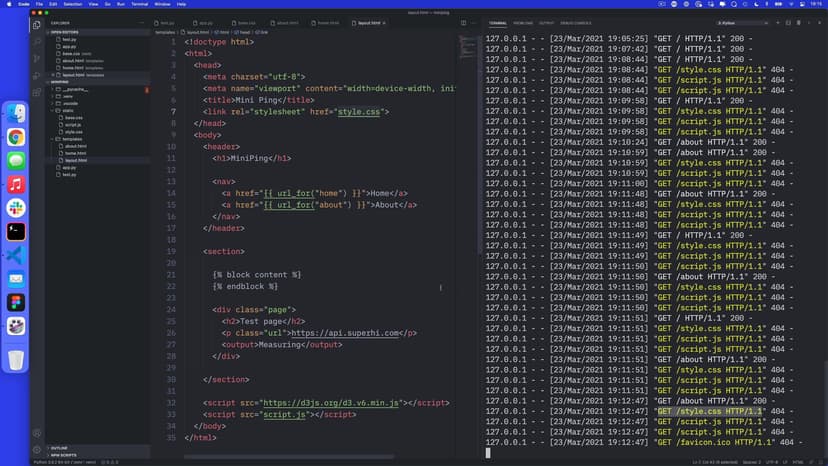
Task: Open the Search view in activity bar
Action: pyautogui.click(x=37, y=41)
